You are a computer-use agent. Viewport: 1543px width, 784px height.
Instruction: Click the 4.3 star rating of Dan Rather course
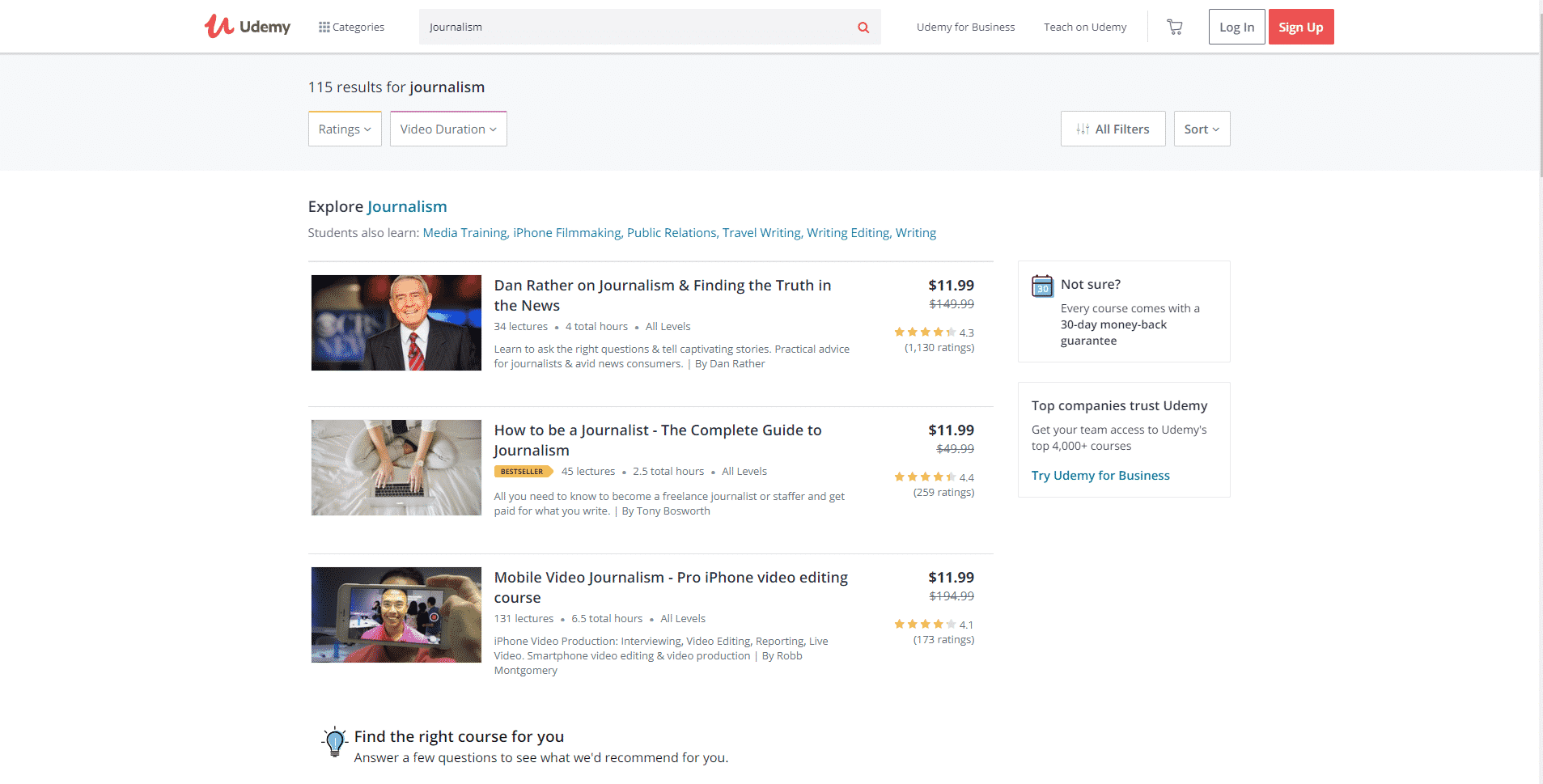point(934,333)
